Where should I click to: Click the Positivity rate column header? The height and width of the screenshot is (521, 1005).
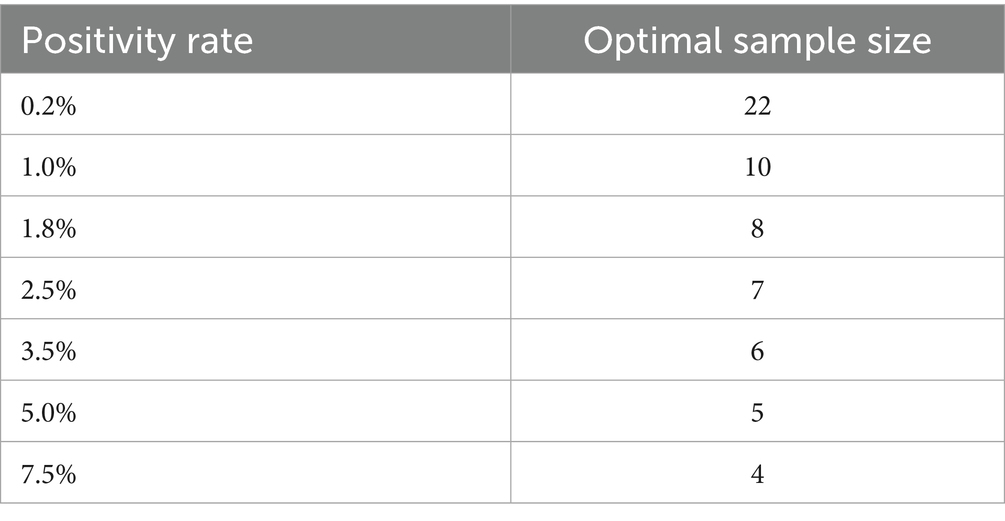[x=138, y=40]
